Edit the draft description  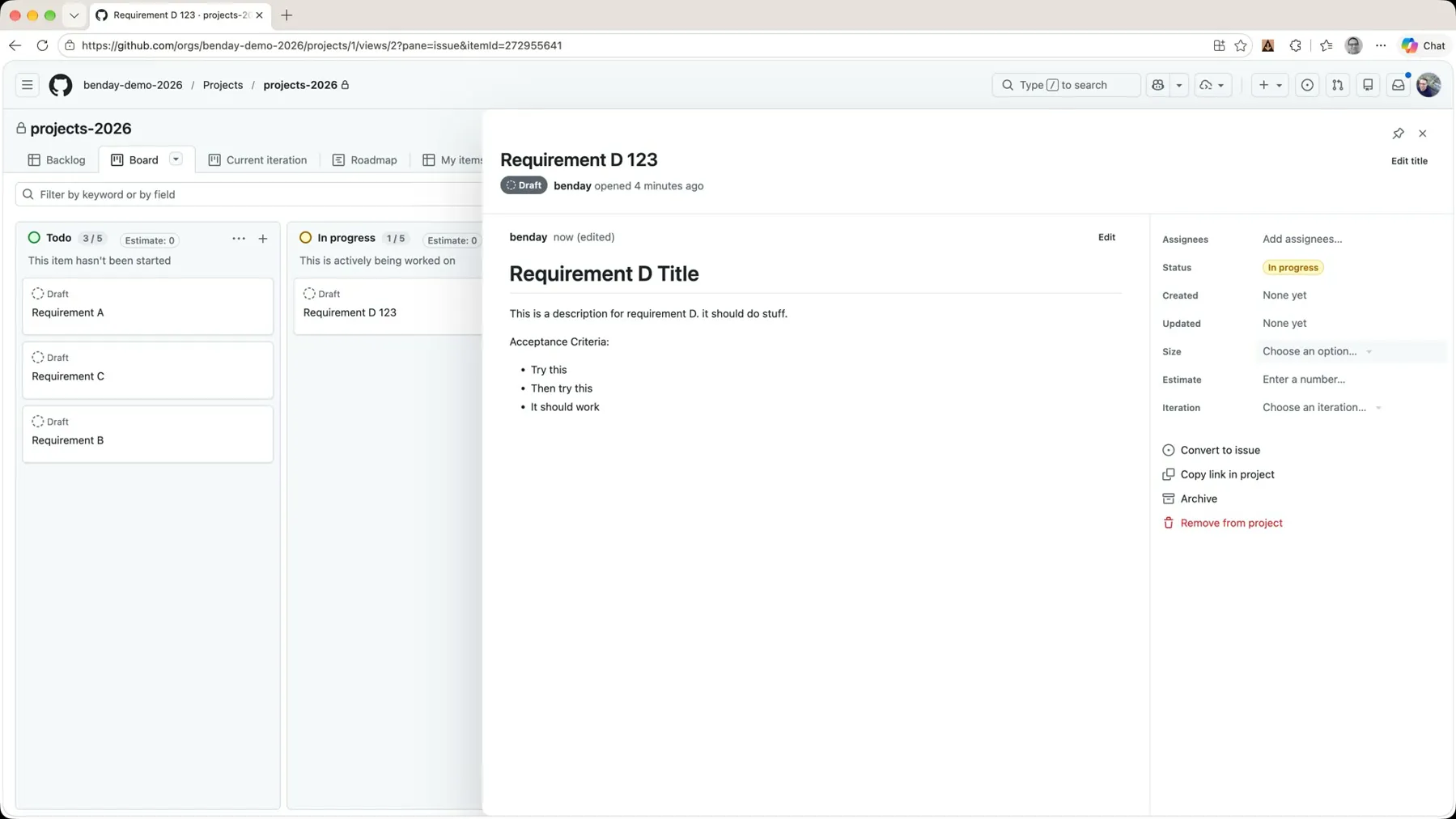click(1106, 237)
